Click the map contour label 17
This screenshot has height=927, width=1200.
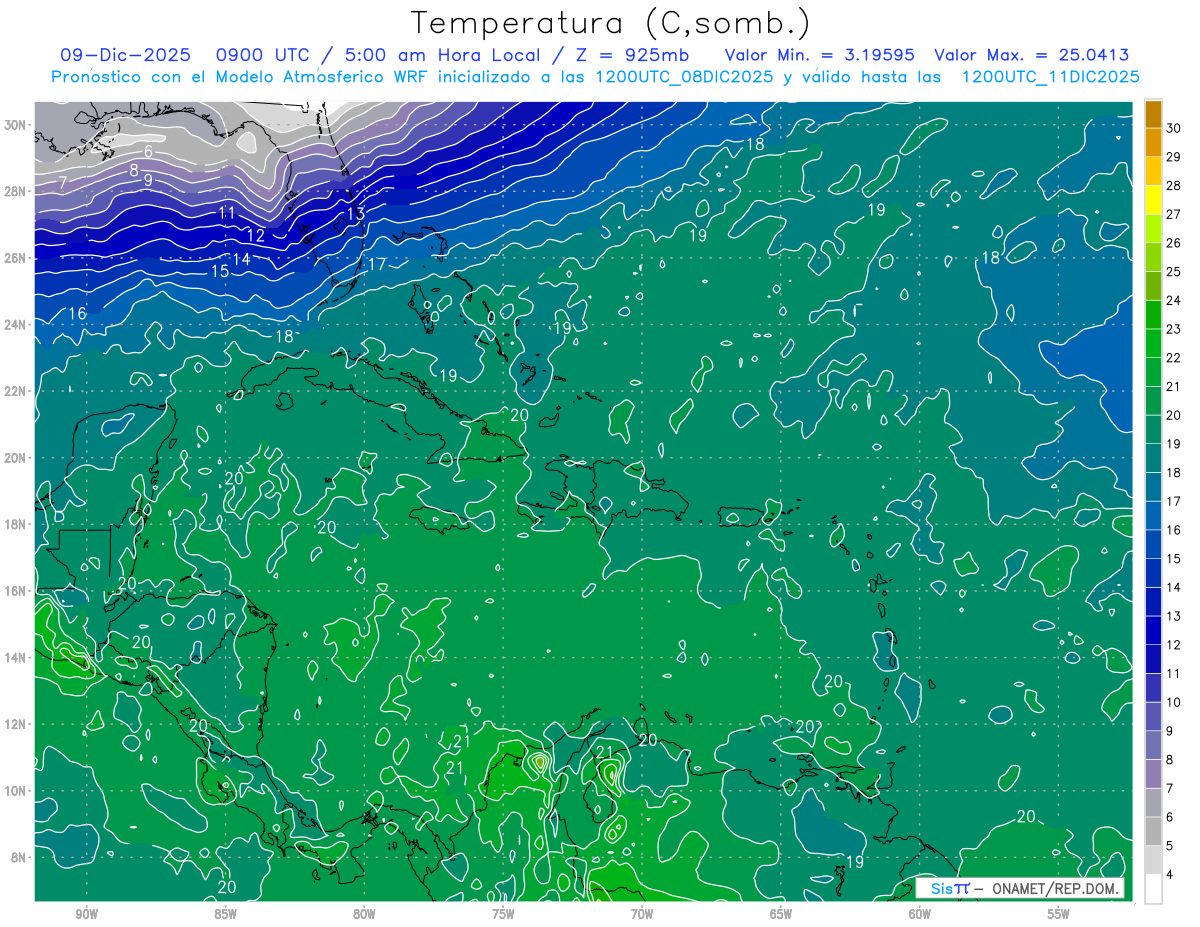[377, 265]
